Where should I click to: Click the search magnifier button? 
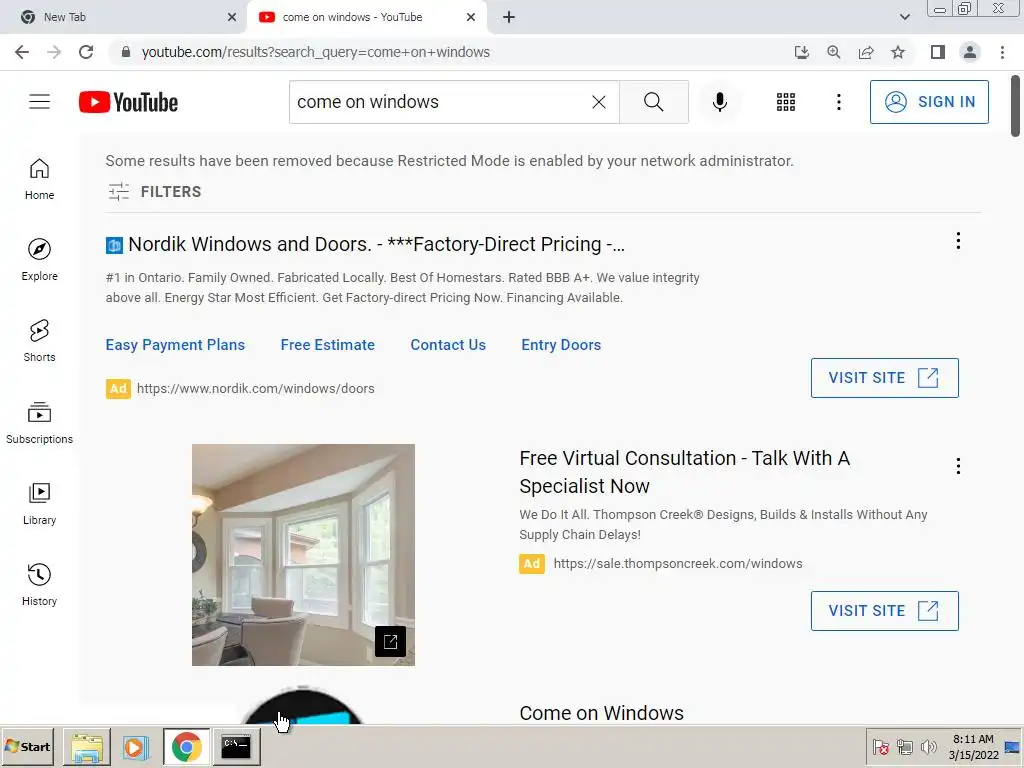[654, 102]
